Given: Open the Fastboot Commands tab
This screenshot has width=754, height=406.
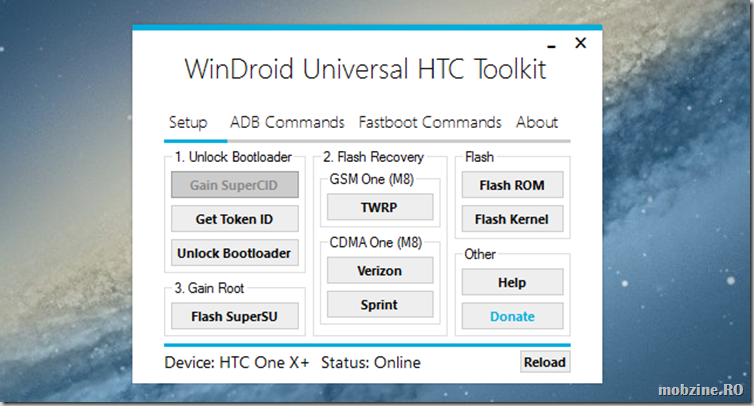Looking at the screenshot, I should pos(430,122).
